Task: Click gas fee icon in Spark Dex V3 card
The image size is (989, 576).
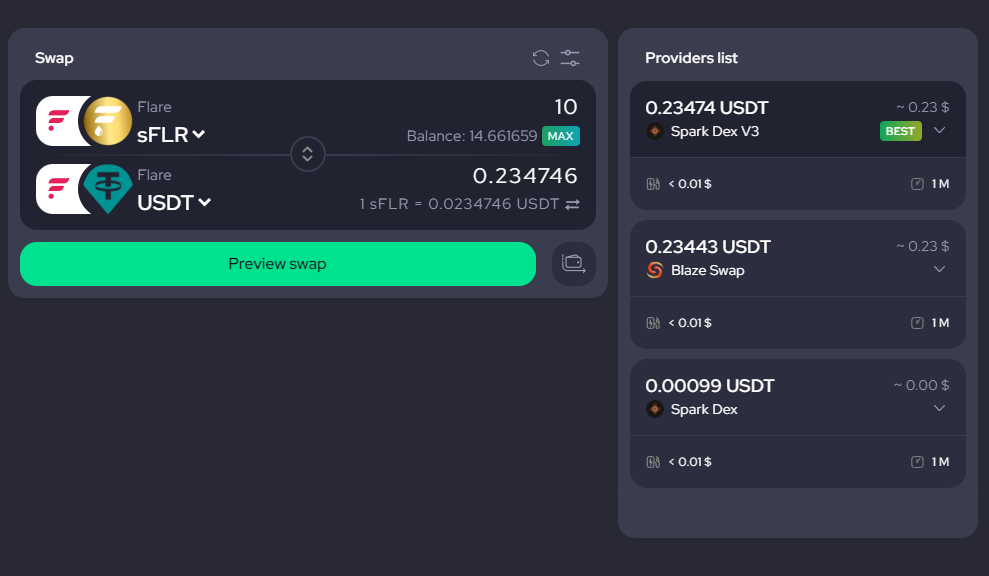Action: tap(653, 184)
